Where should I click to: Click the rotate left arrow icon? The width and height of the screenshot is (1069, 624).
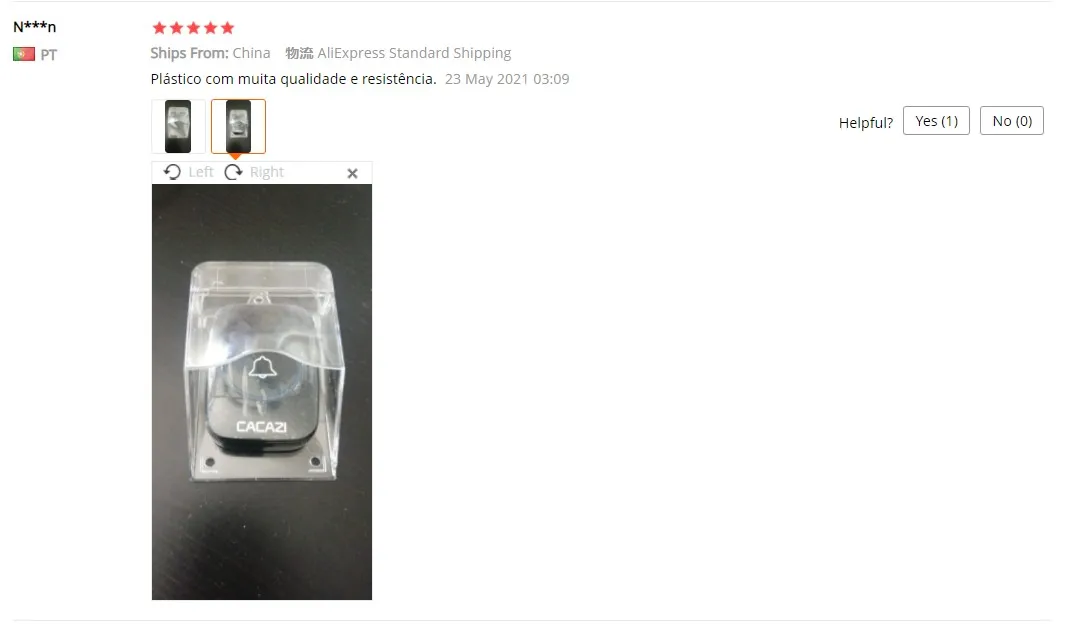(x=172, y=172)
